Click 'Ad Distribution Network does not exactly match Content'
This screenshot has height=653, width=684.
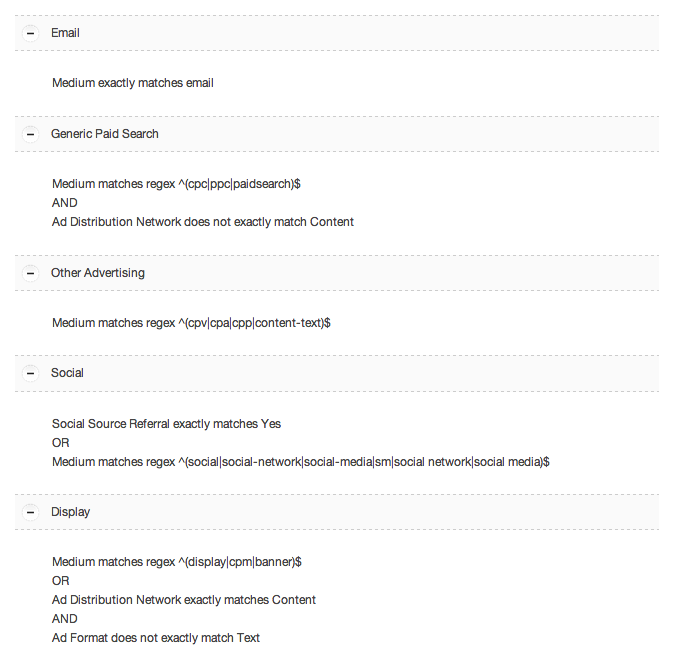[x=203, y=222]
